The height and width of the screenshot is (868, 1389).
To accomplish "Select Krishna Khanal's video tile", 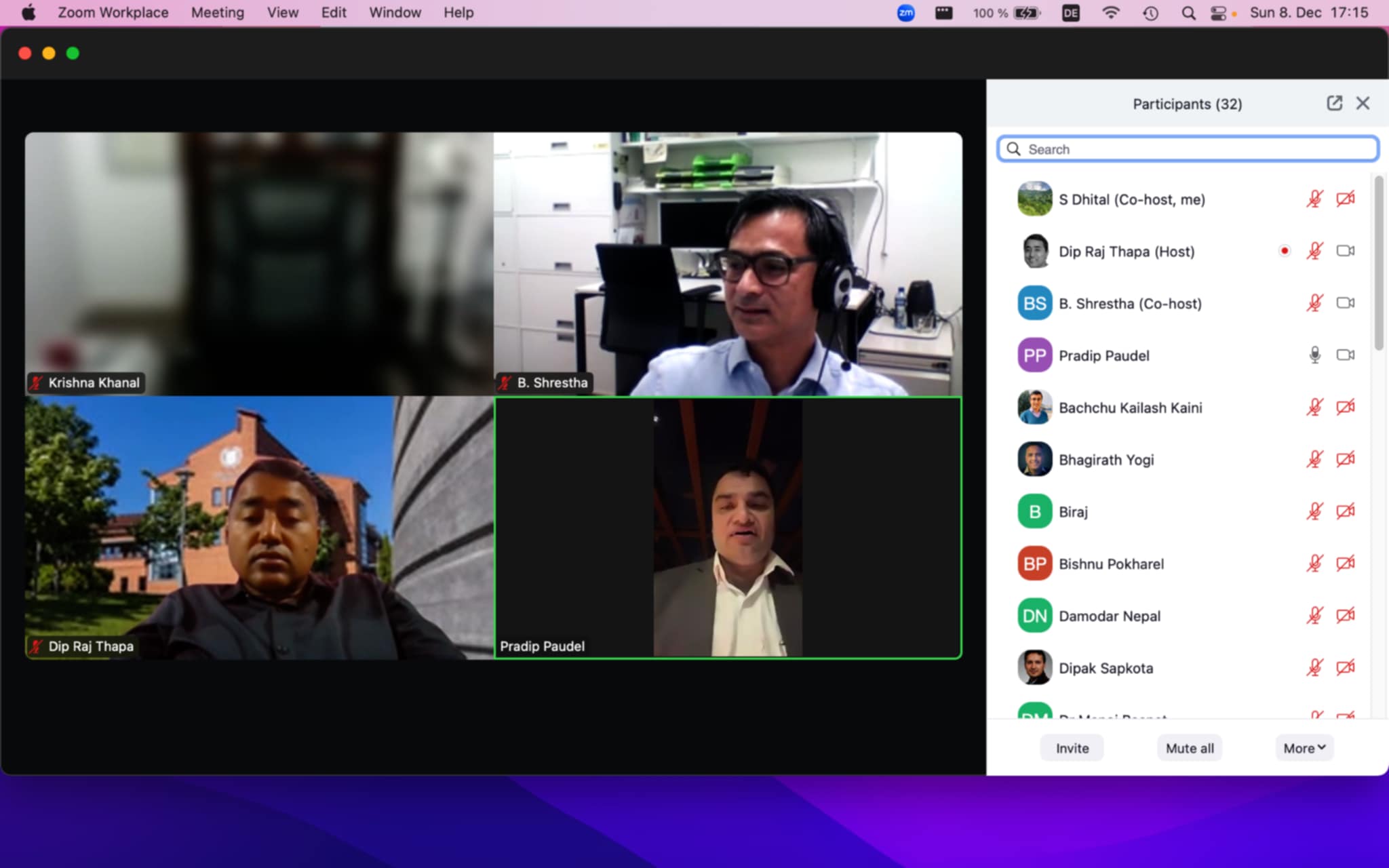I will tap(259, 264).
